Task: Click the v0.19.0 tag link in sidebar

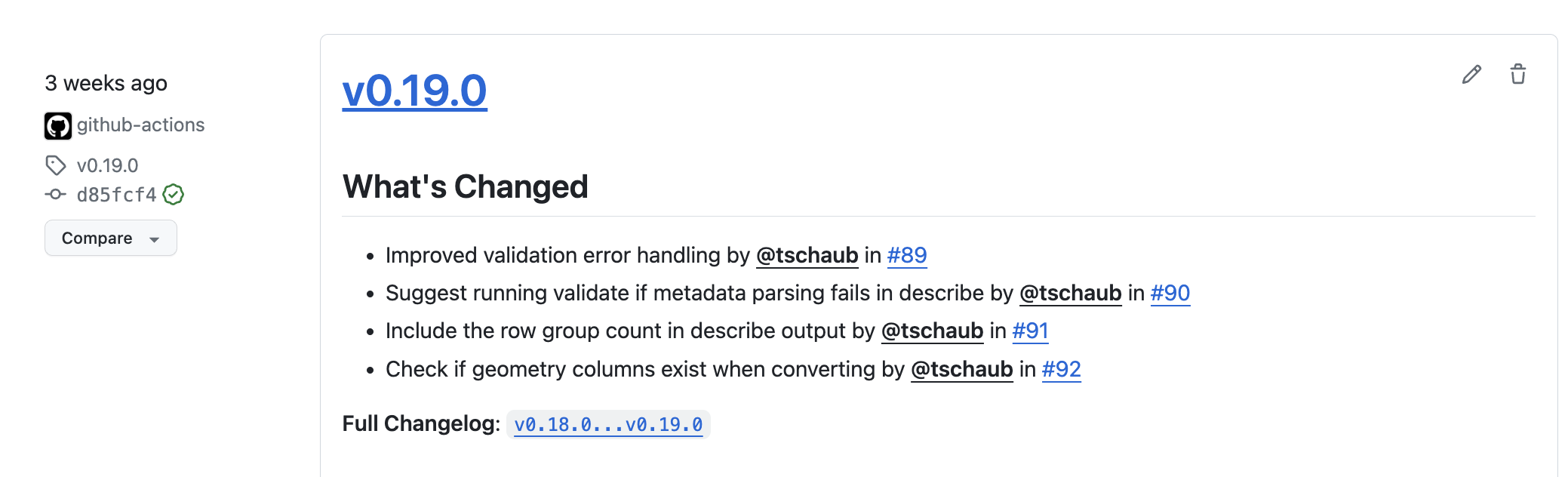Action: [107, 165]
